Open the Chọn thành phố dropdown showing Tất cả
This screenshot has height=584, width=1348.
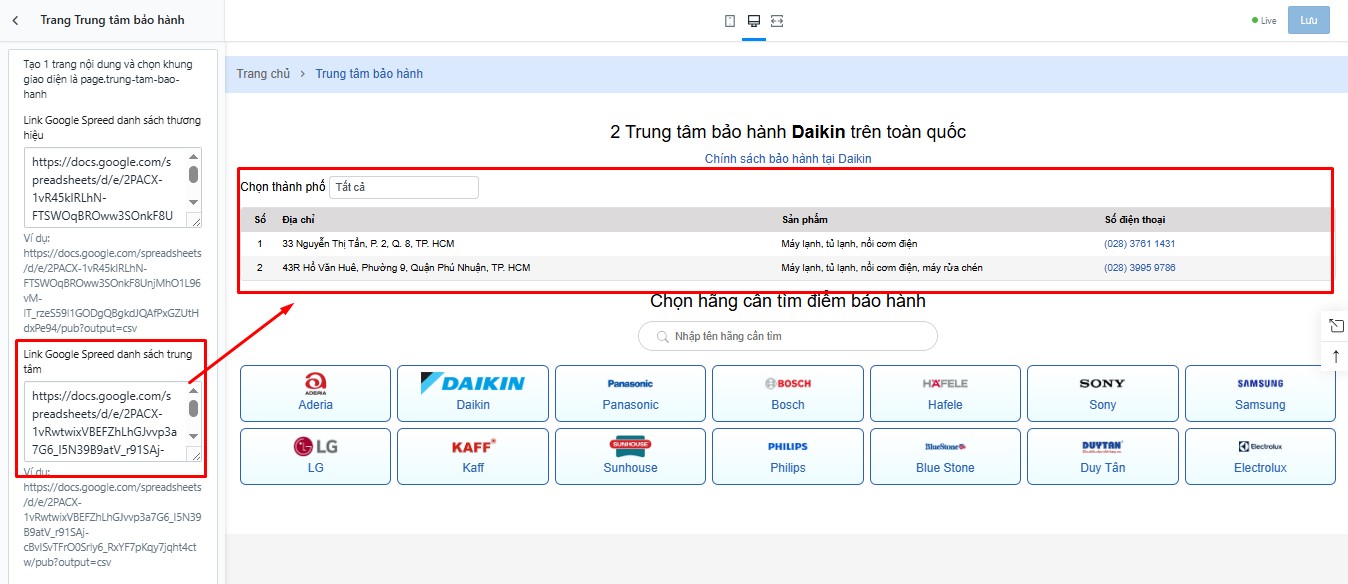pyautogui.click(x=404, y=187)
